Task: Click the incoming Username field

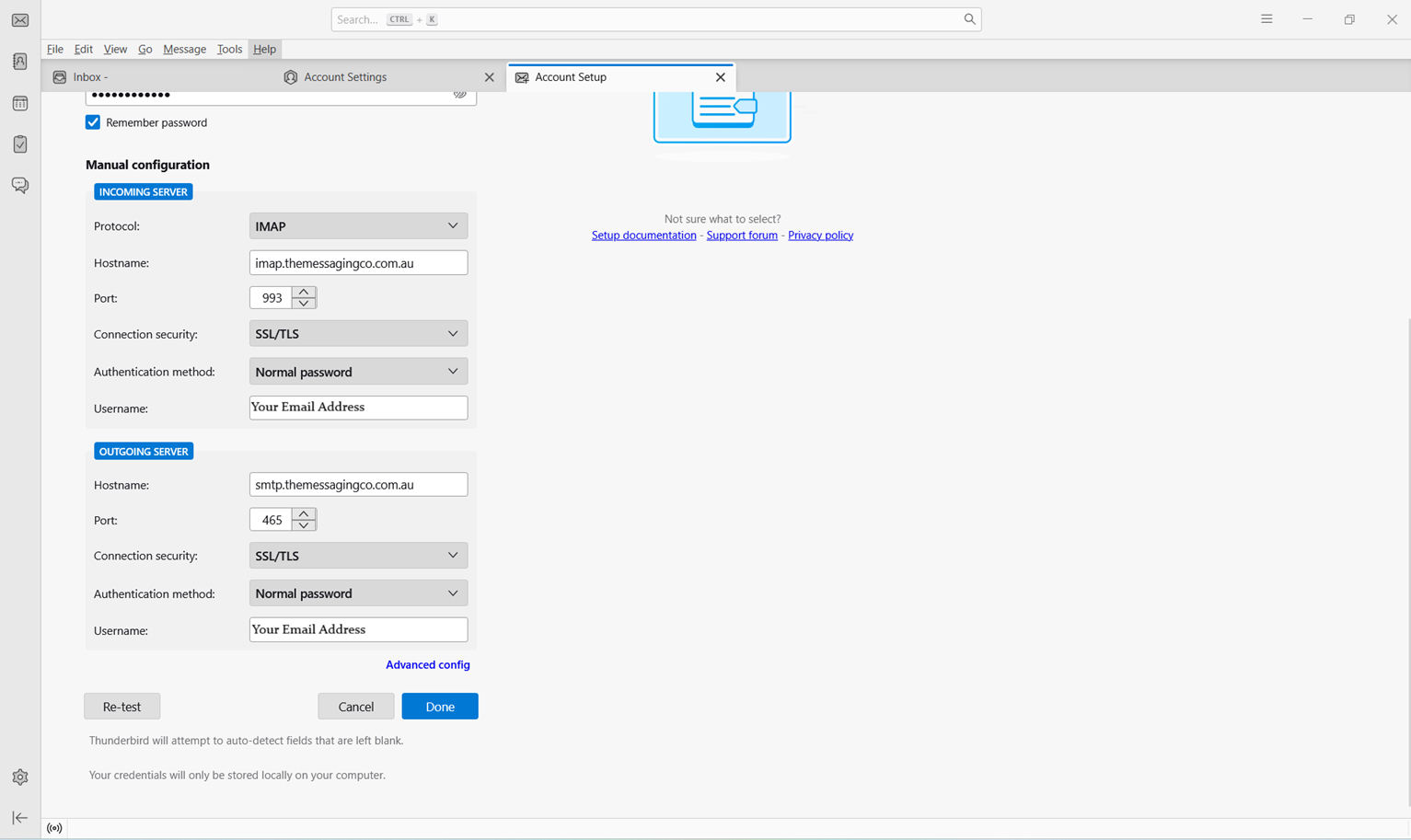Action: pyautogui.click(x=358, y=408)
